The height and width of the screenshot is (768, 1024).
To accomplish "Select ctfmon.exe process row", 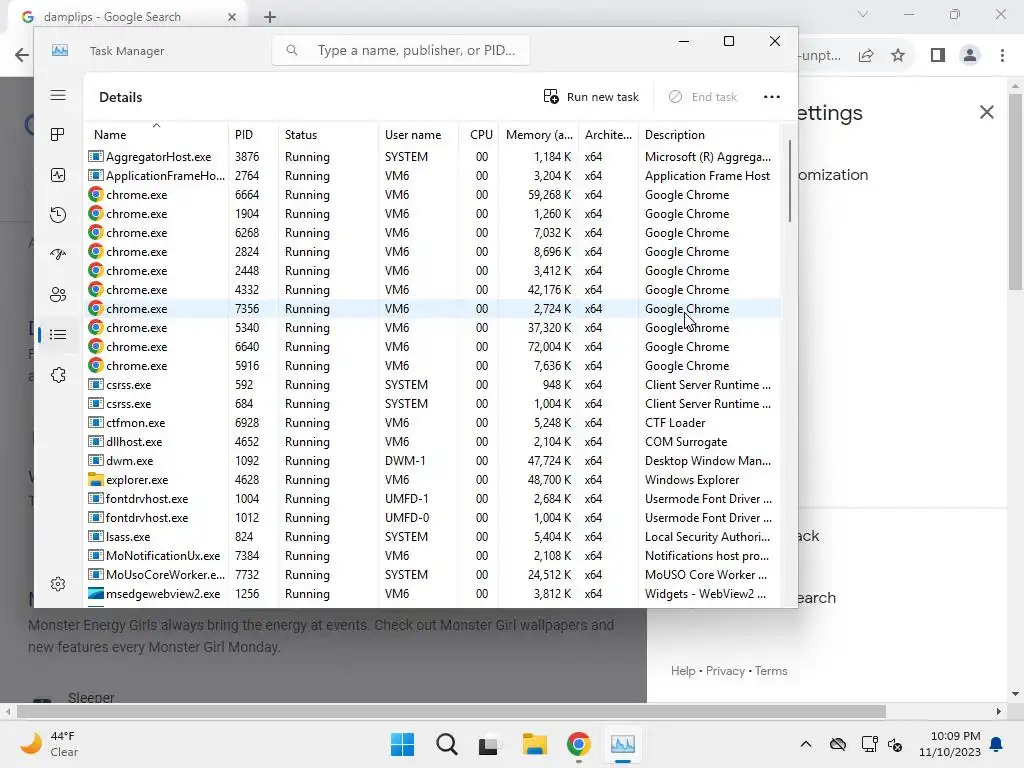I will pos(432,423).
